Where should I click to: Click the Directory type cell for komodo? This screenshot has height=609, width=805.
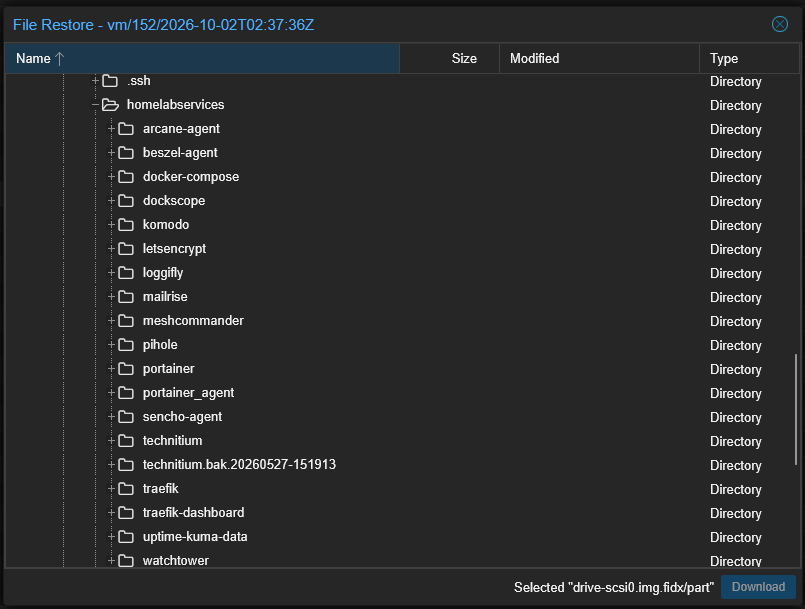[x=735, y=225]
